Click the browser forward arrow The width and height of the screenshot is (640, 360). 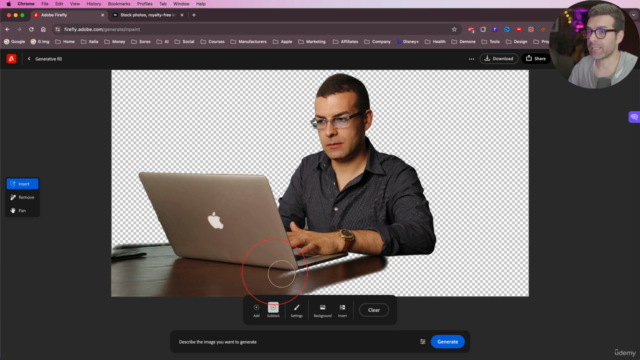coord(19,29)
